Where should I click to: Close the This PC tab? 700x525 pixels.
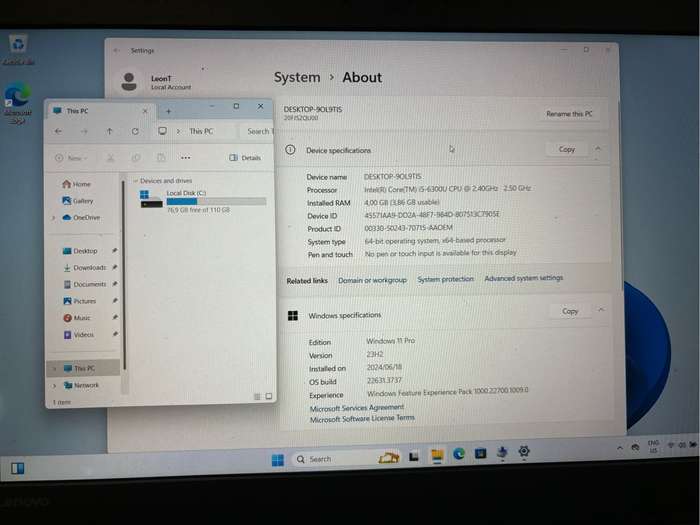click(x=145, y=111)
